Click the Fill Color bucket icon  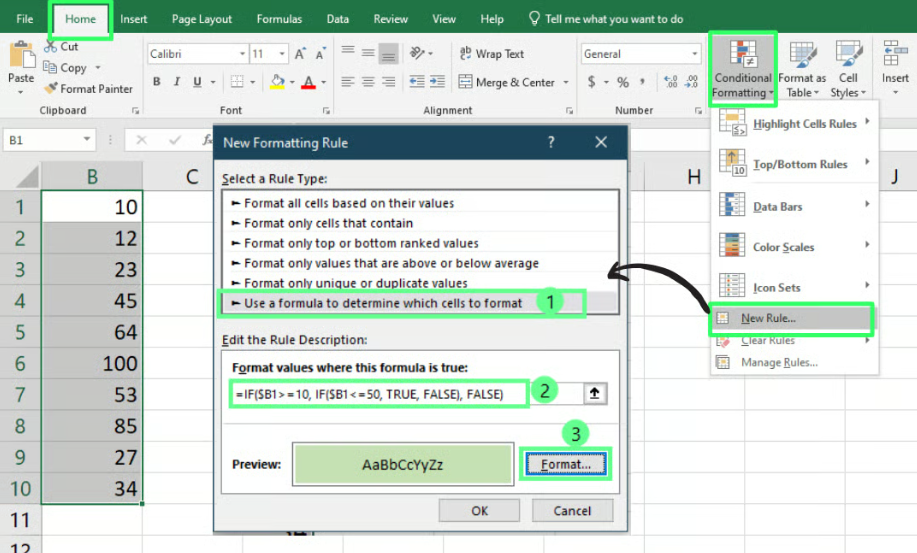pos(276,83)
